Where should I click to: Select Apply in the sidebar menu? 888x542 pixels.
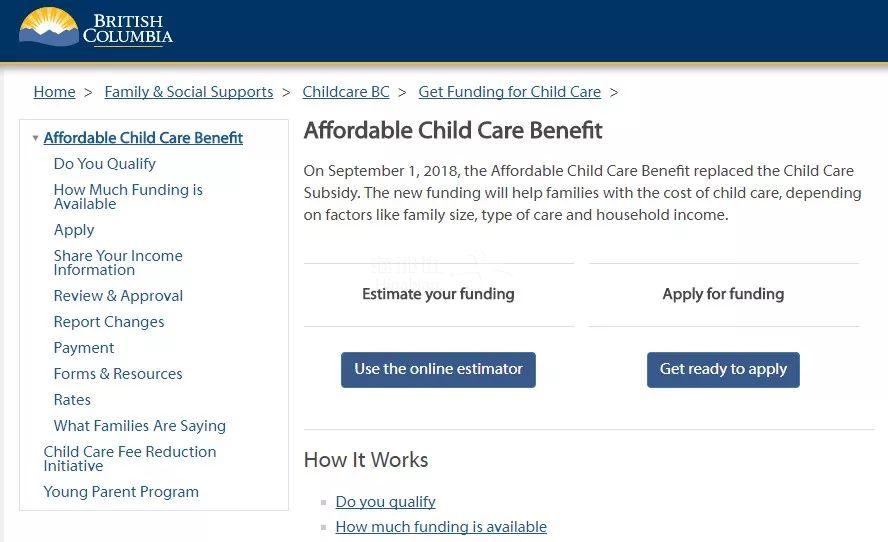pyautogui.click(x=74, y=230)
